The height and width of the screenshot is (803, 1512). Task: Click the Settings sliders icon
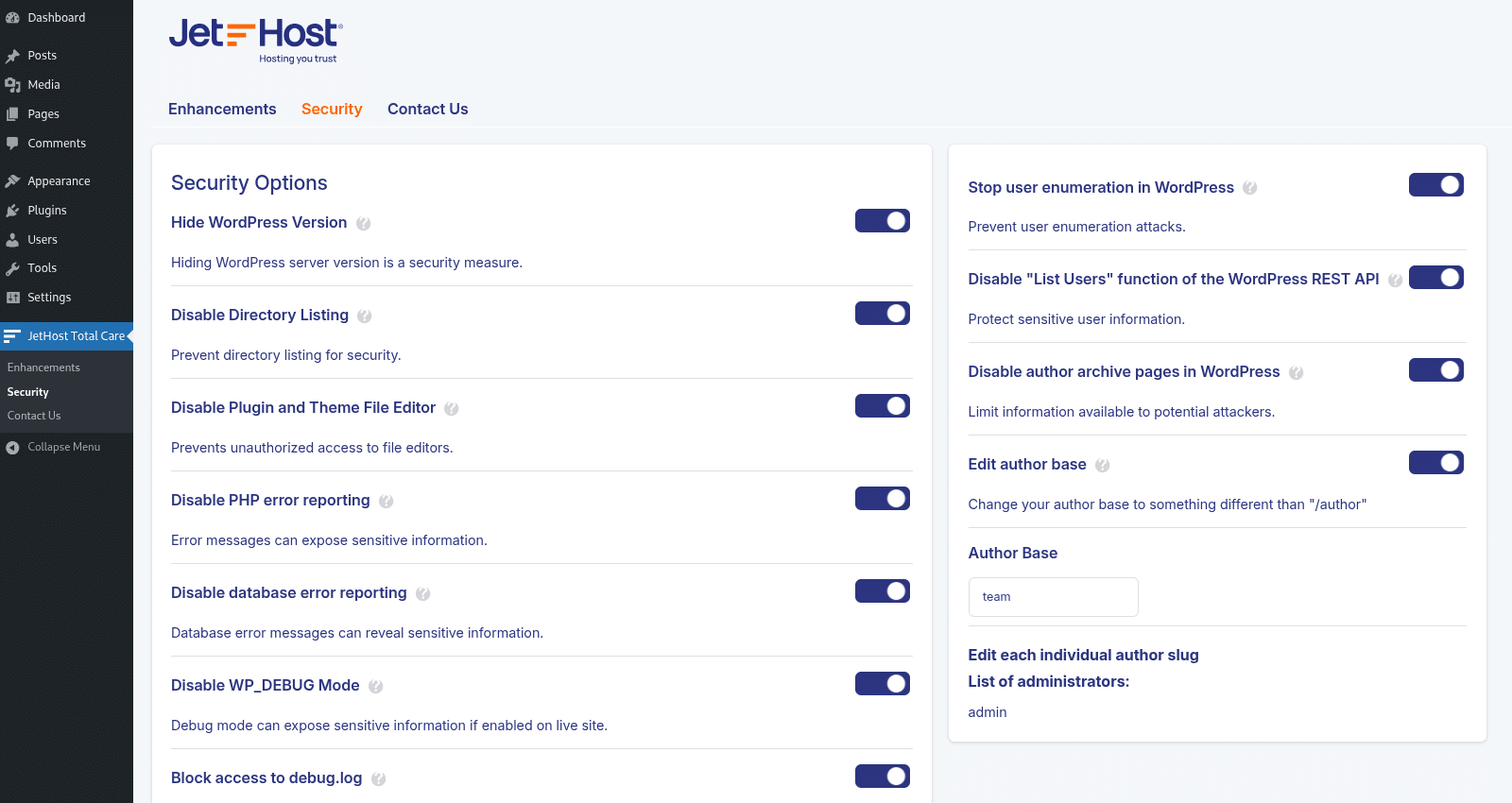tap(12, 298)
